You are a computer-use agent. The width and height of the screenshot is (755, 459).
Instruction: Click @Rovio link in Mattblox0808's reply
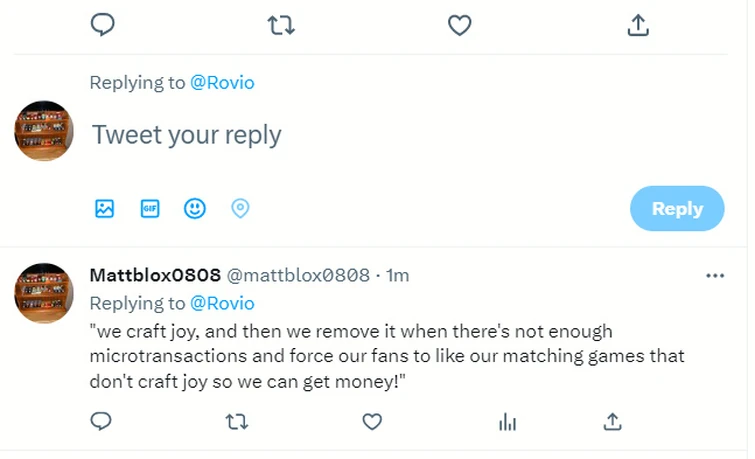pyautogui.click(x=222, y=303)
